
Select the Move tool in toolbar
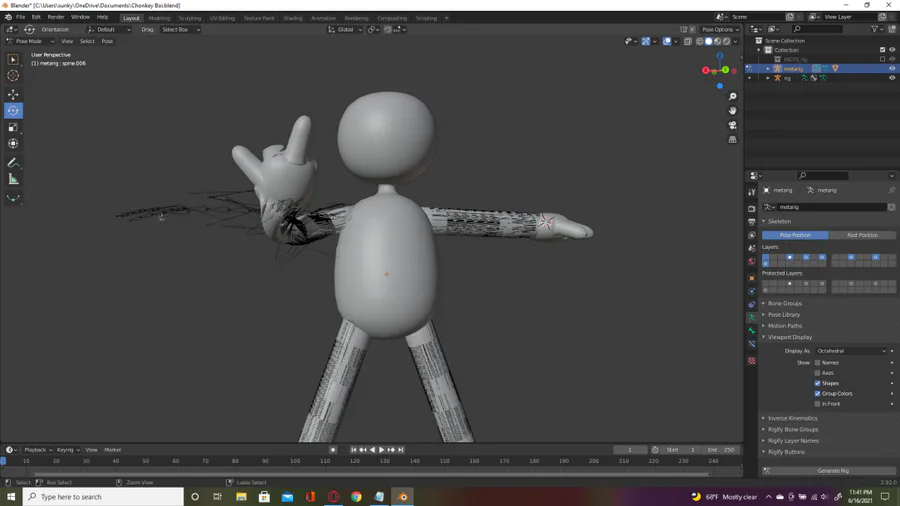tap(13, 94)
